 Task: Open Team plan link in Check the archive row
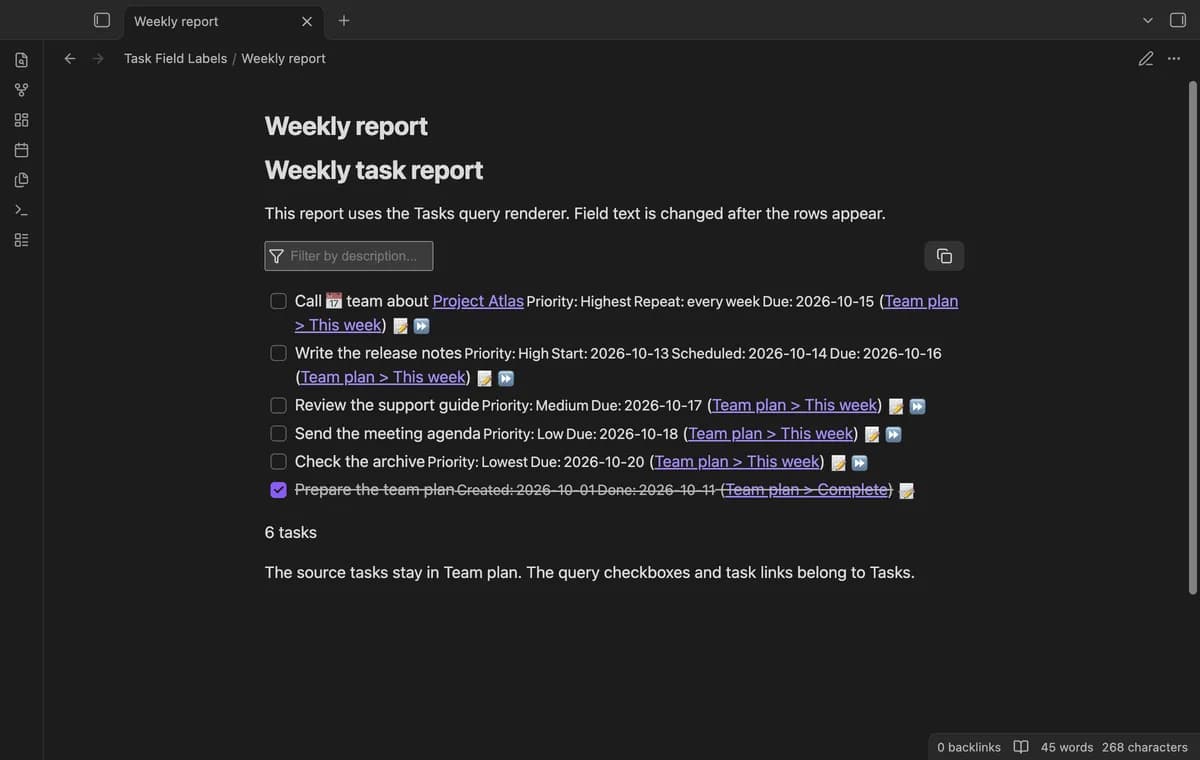click(x=737, y=461)
